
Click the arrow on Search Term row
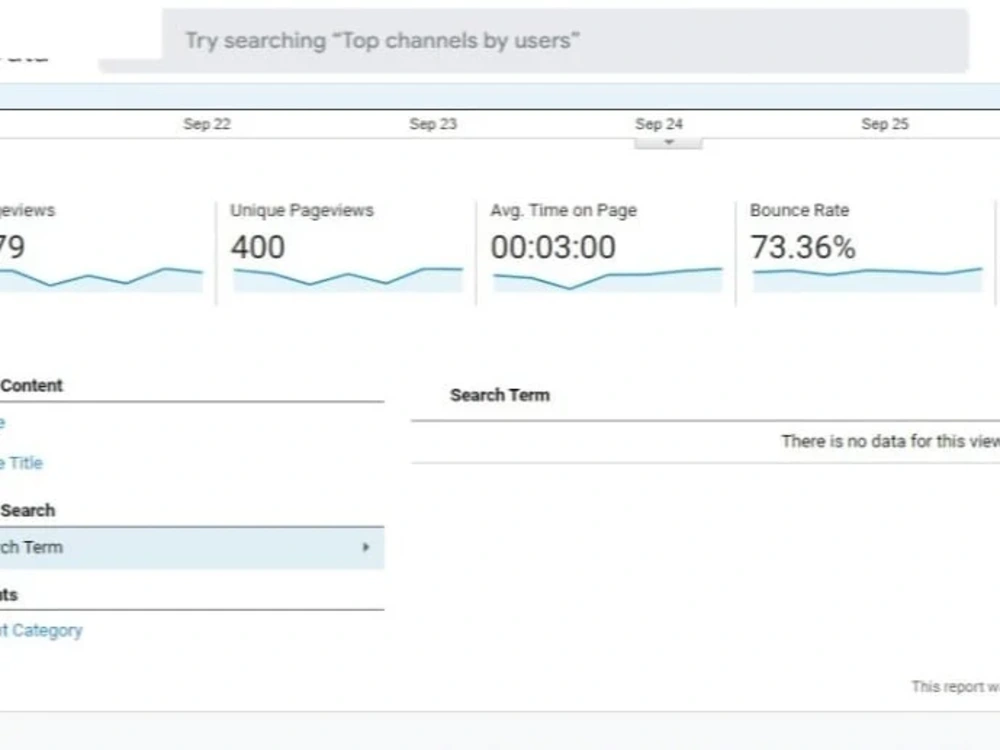point(366,547)
